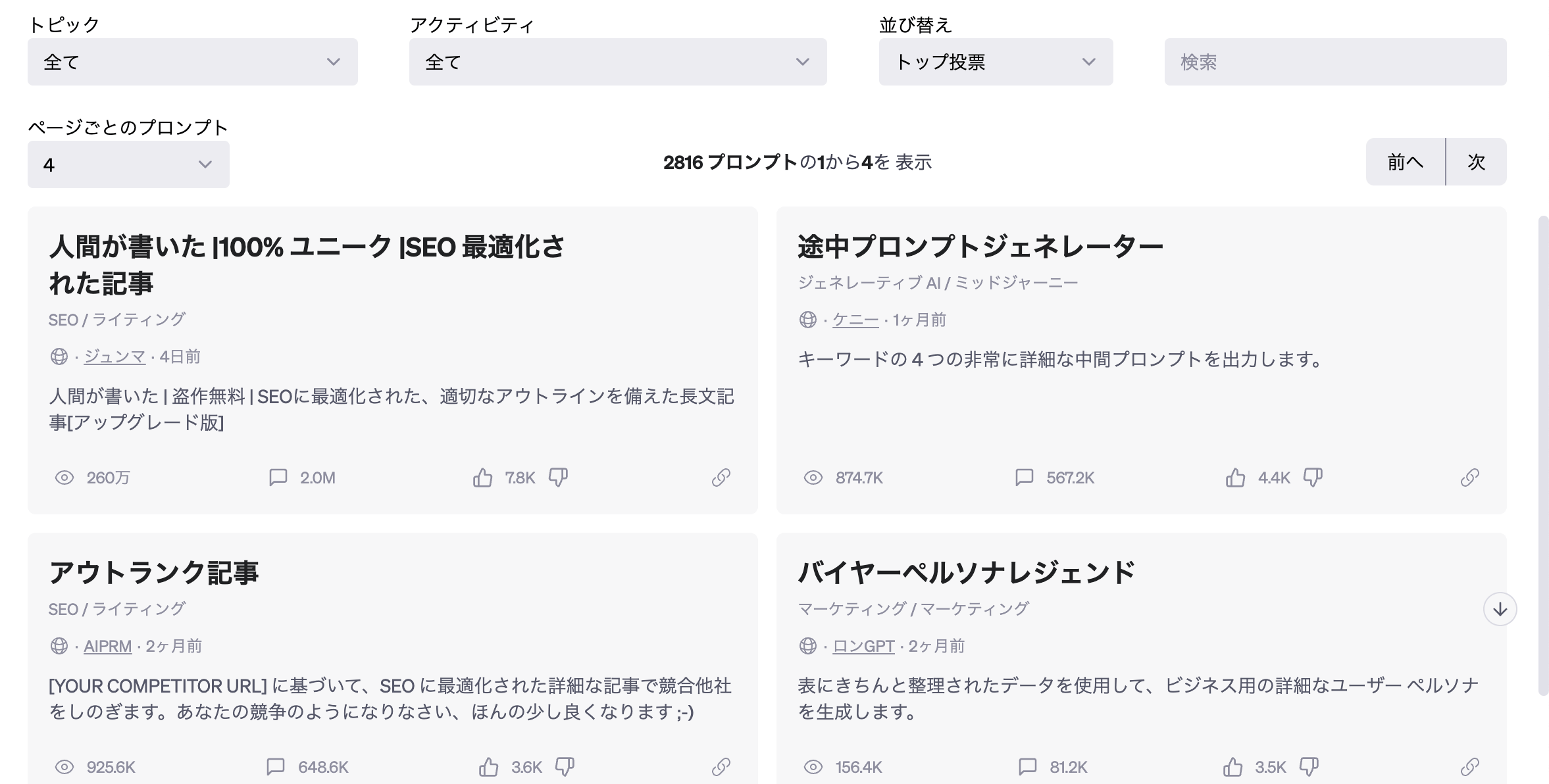The height and width of the screenshot is (784, 1549).
Task: Copy share link of 人間が書いた SEO記事 prompt
Action: [721, 478]
